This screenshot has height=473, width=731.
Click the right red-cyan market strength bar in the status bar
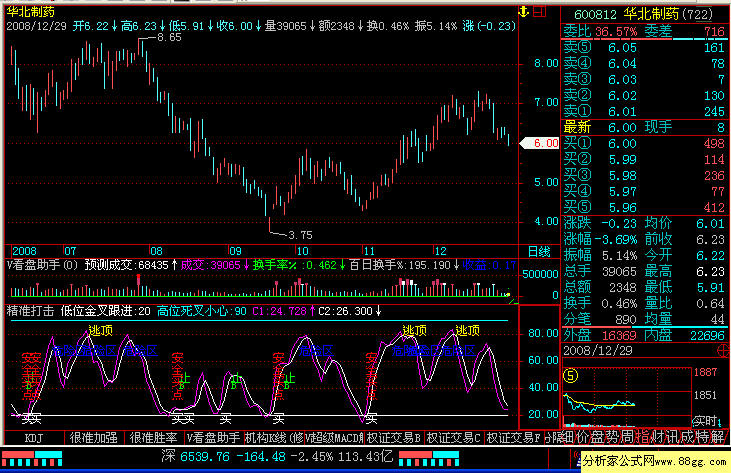coord(429,458)
